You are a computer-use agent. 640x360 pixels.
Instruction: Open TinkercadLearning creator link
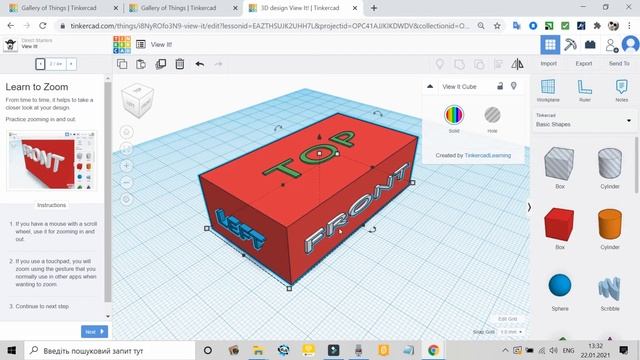point(488,155)
